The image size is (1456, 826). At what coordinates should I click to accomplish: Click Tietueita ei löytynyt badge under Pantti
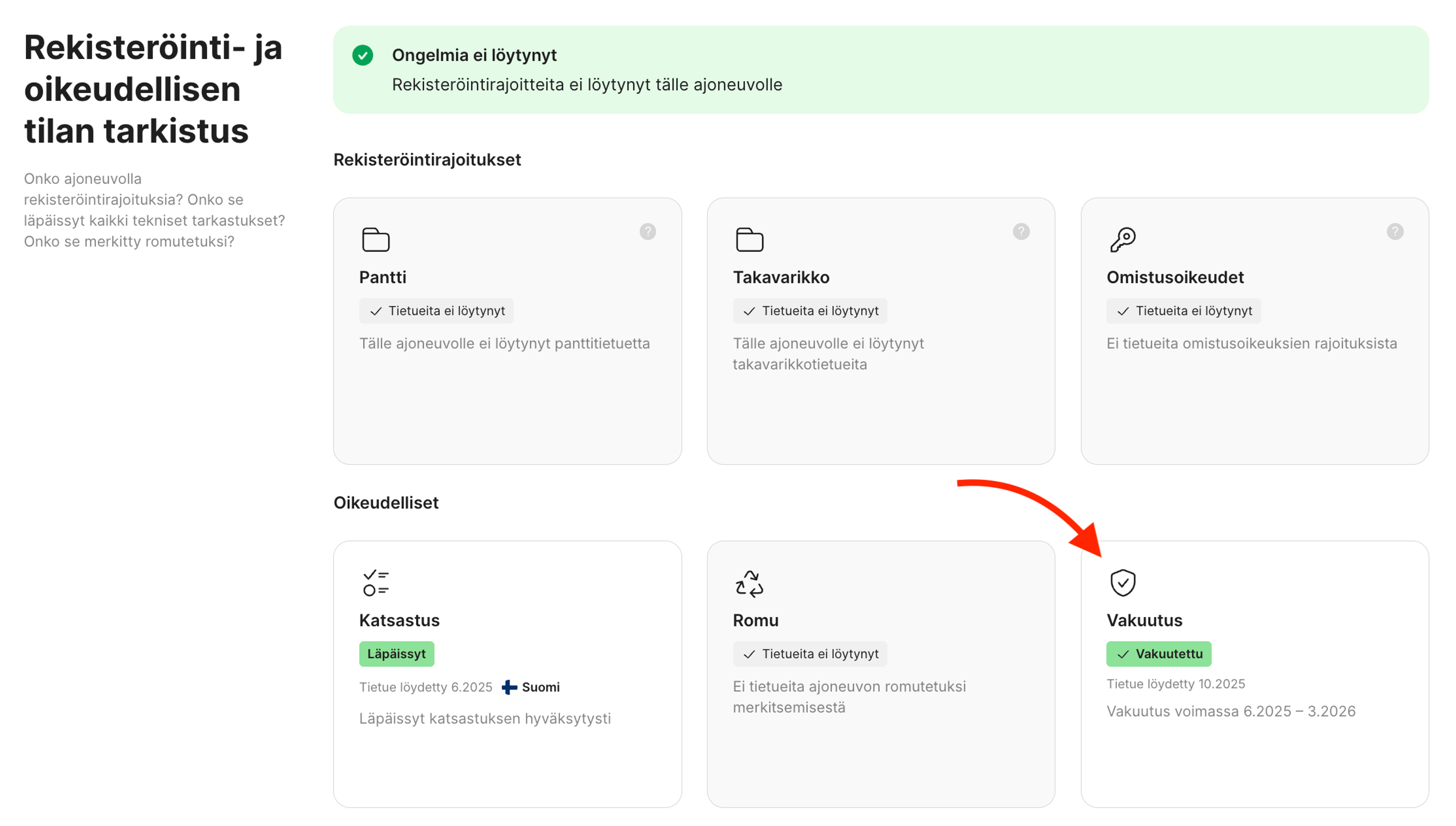[436, 311]
